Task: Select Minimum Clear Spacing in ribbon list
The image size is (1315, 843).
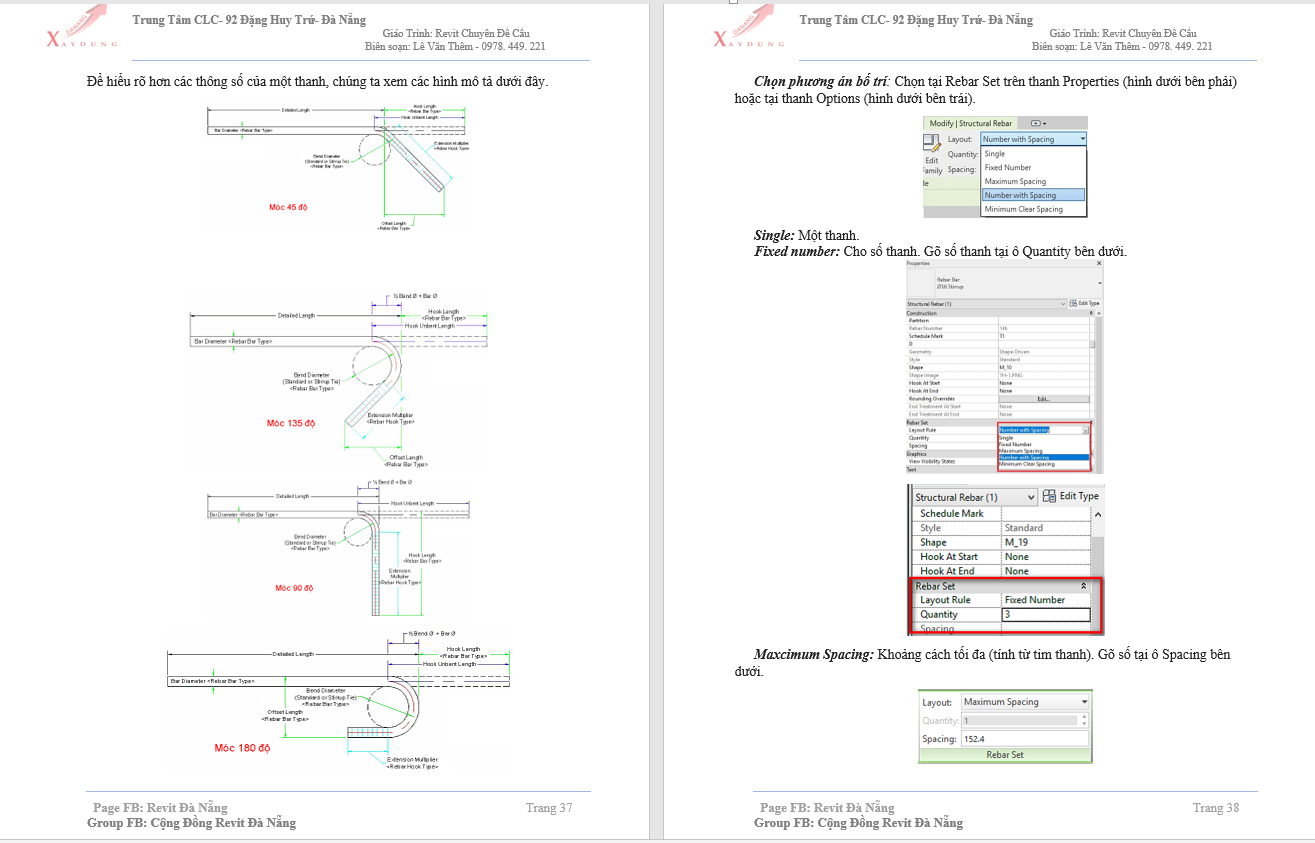Action: point(1023,209)
